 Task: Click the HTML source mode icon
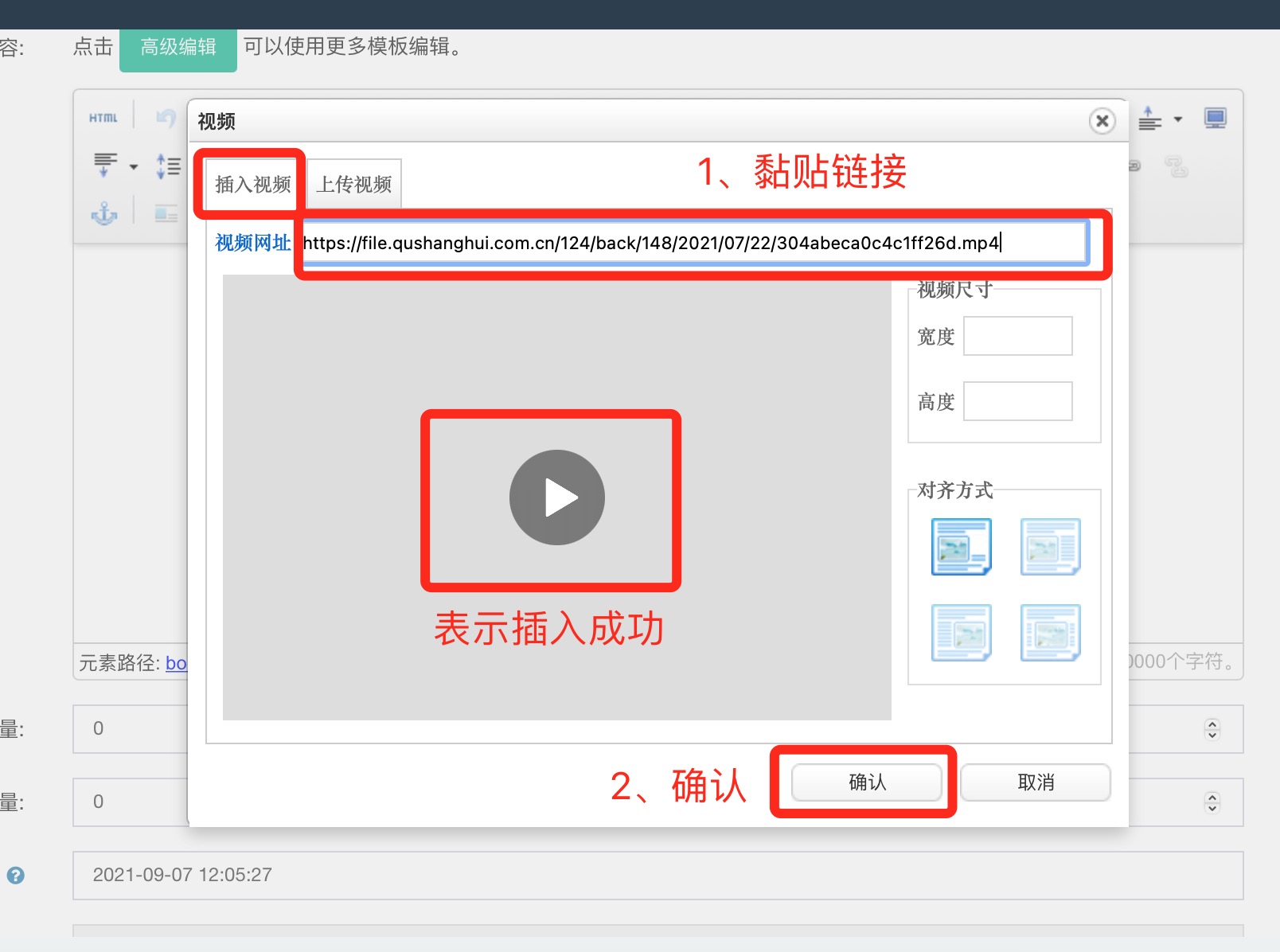[103, 118]
